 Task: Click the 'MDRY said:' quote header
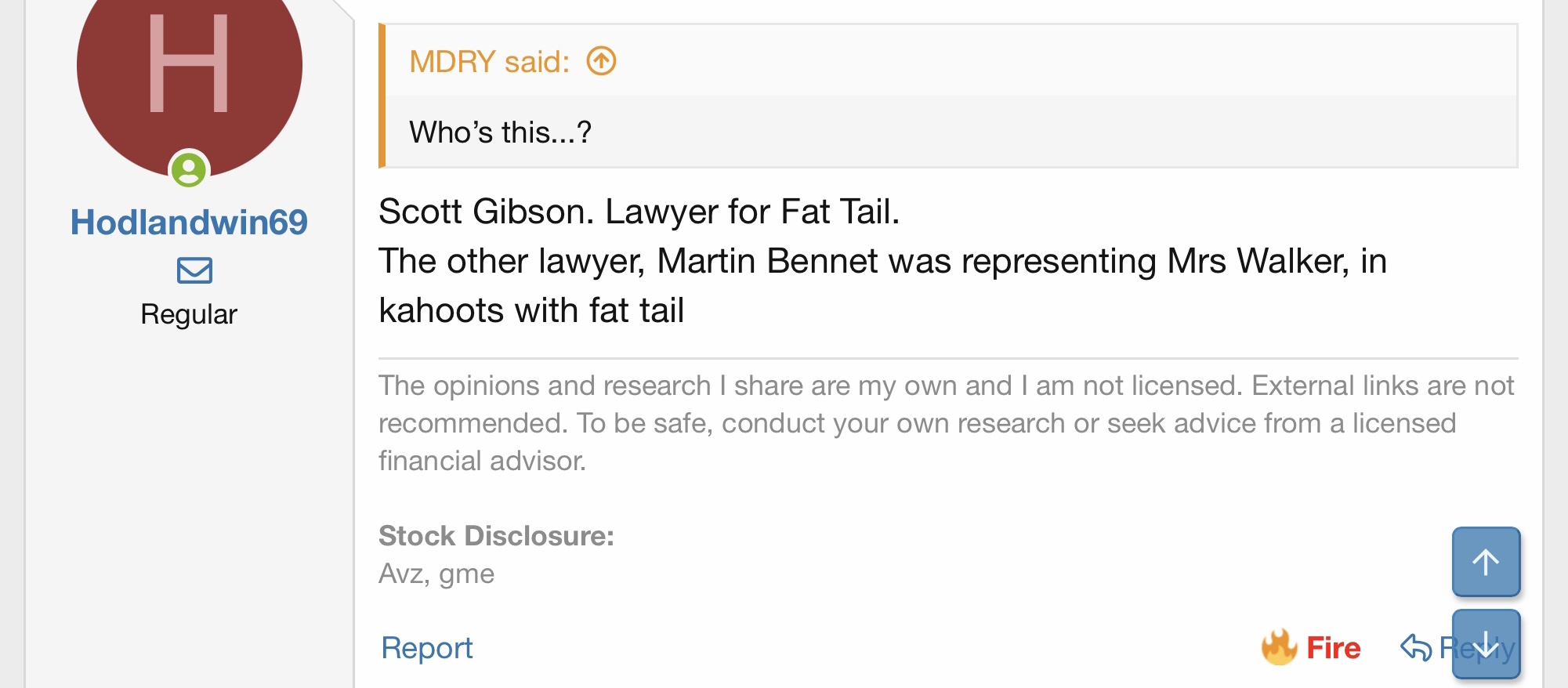[x=489, y=62]
